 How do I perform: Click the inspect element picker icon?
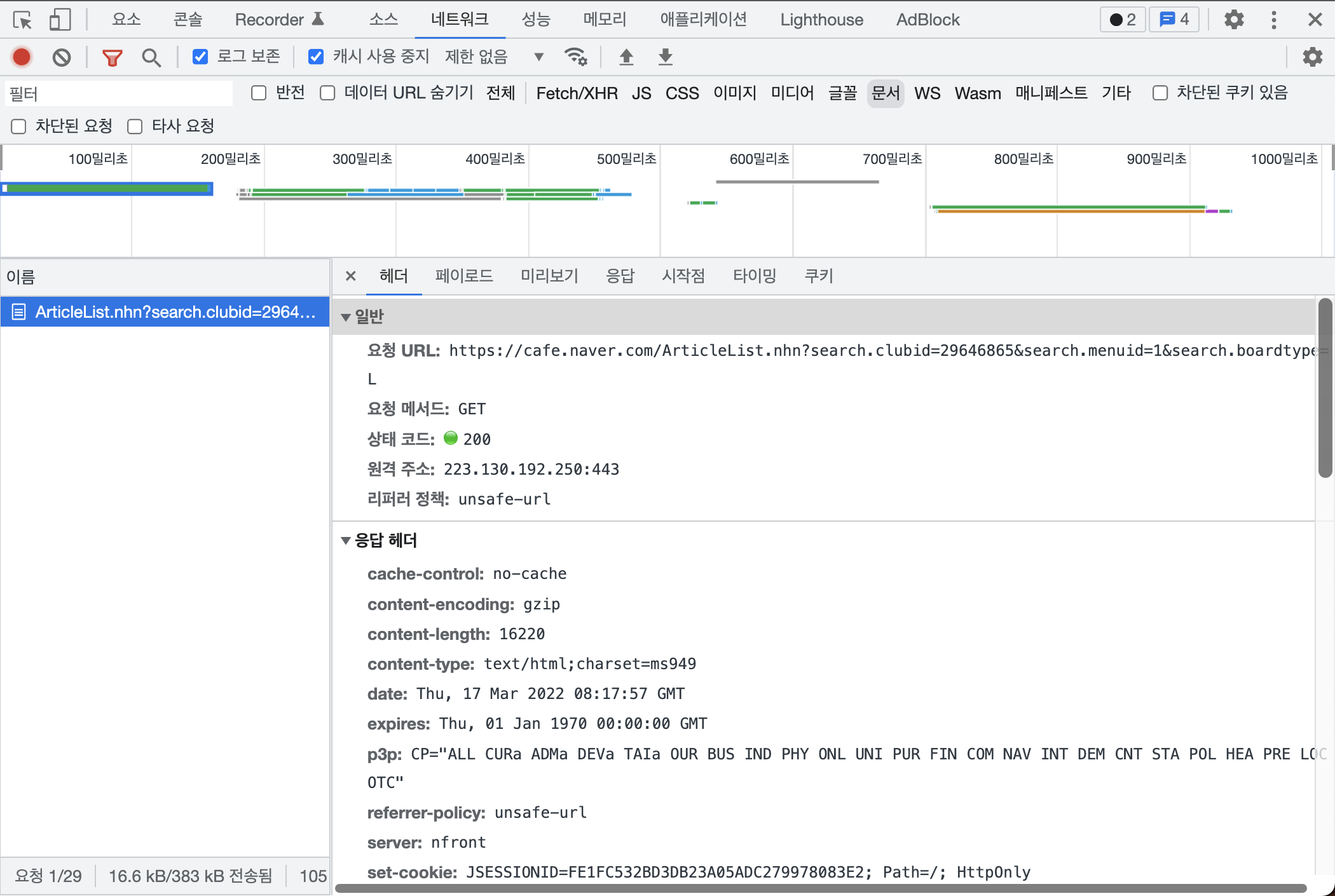tap(22, 20)
